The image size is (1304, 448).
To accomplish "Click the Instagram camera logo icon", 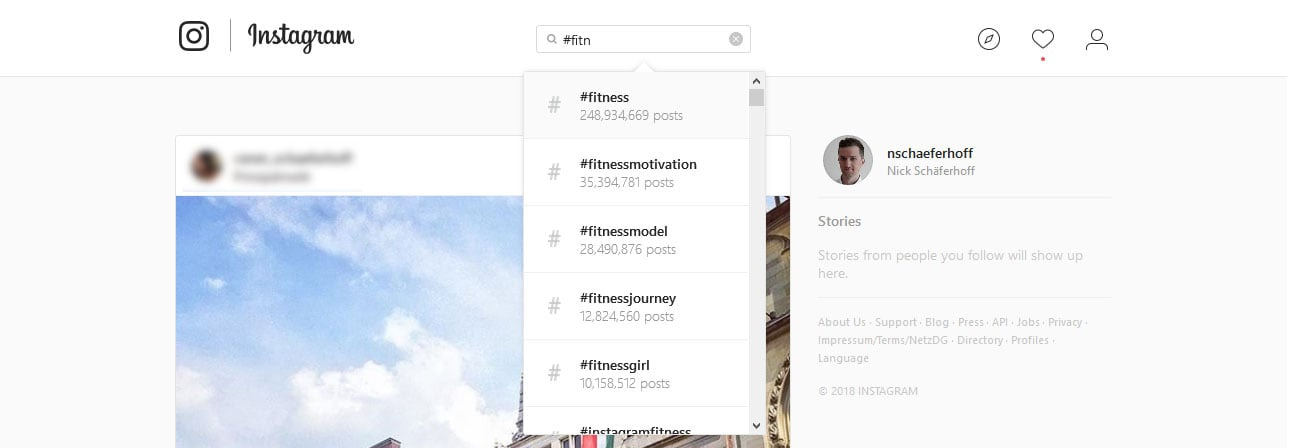I will pos(194,37).
